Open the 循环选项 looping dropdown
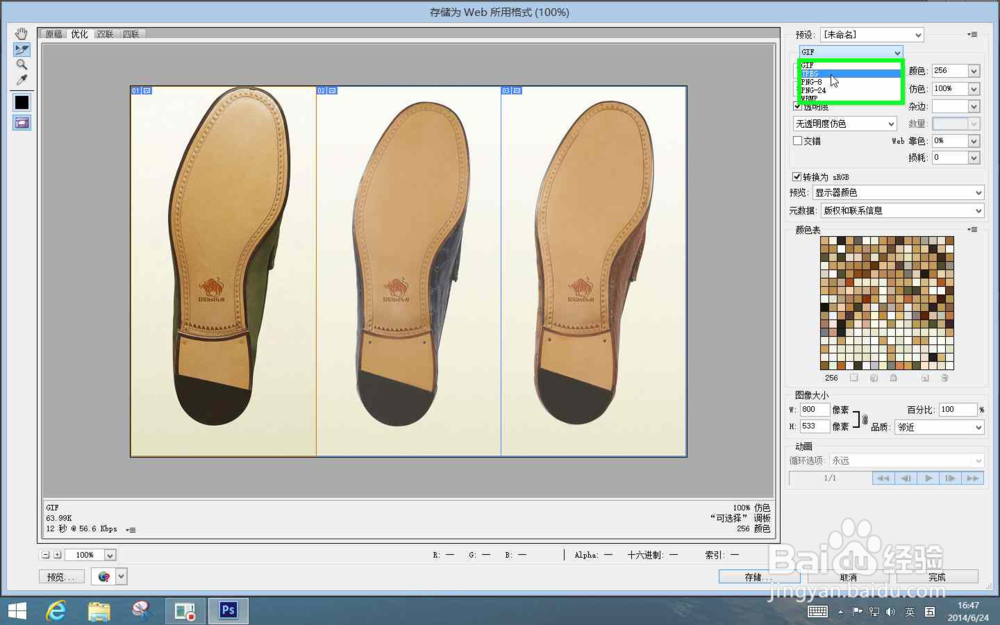Image resolution: width=1000 pixels, height=625 pixels. click(906, 460)
